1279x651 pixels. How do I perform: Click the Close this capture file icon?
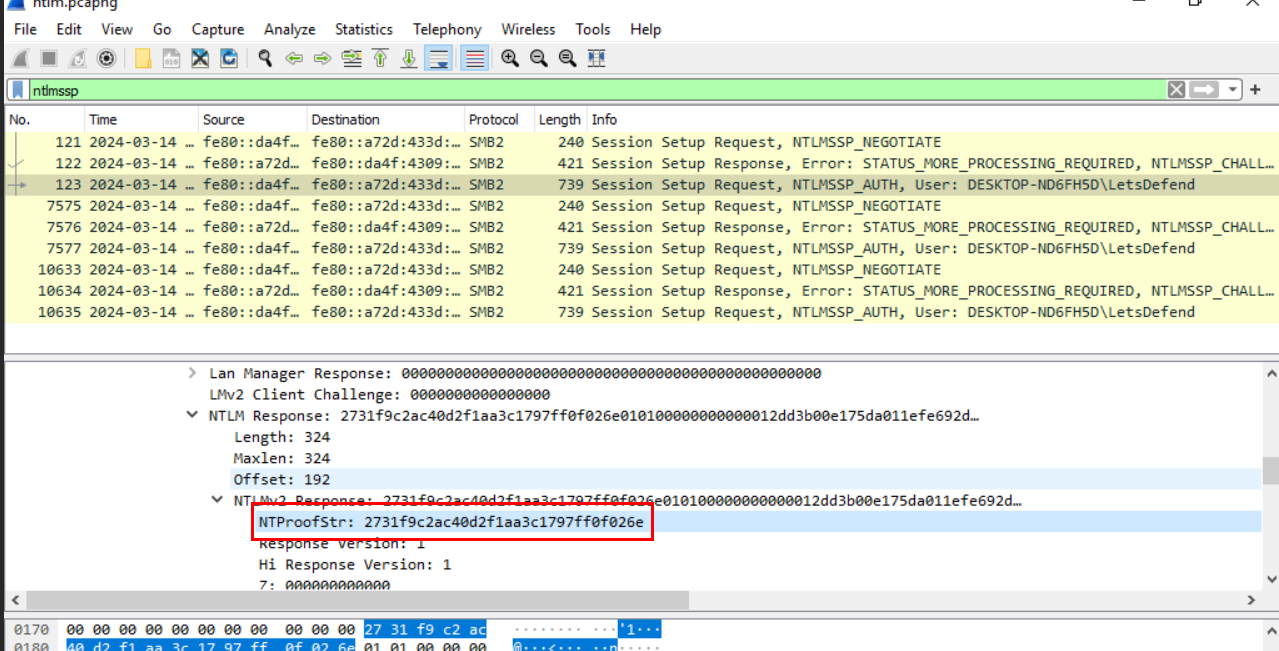click(x=200, y=59)
